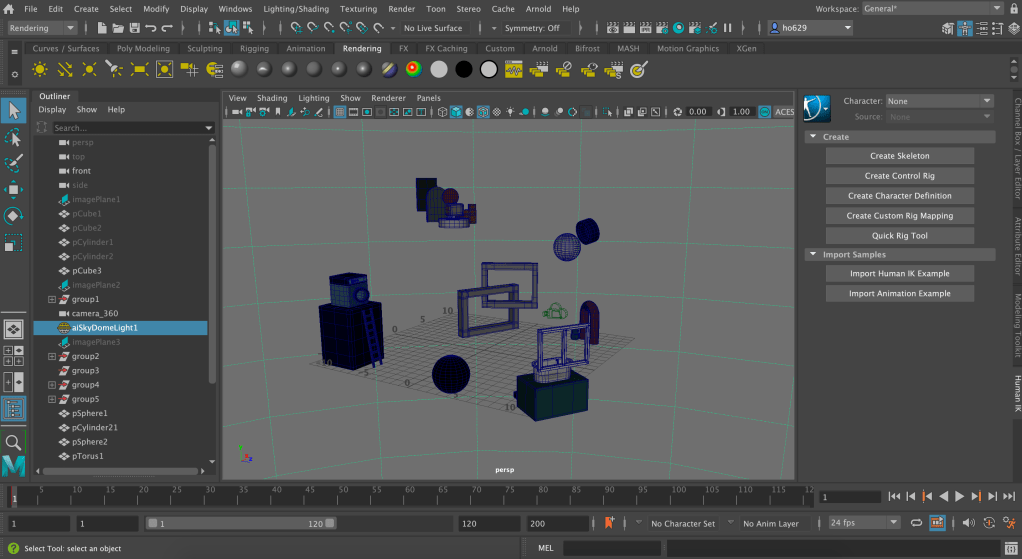Mute timeline audio with speaker icon
Image resolution: width=1022 pixels, height=559 pixels.
click(966, 522)
